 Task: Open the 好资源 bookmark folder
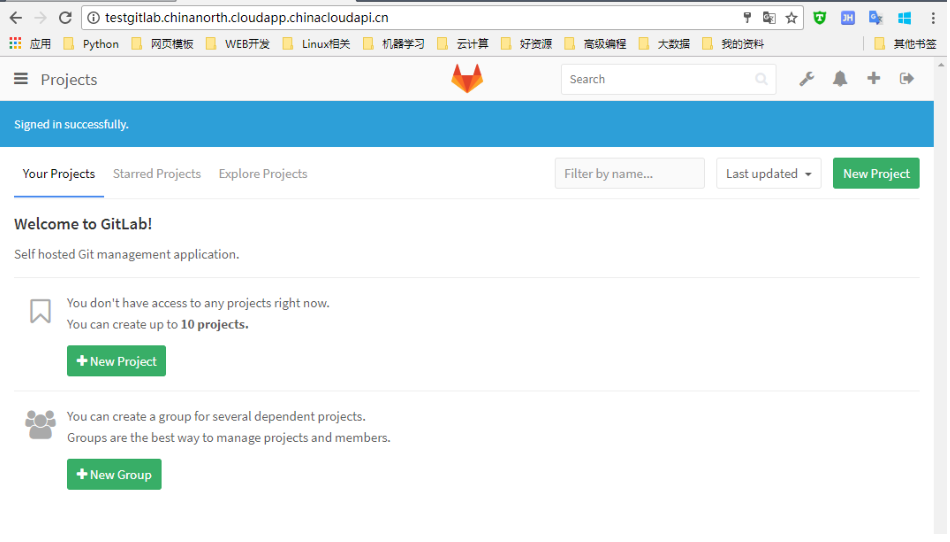click(526, 44)
